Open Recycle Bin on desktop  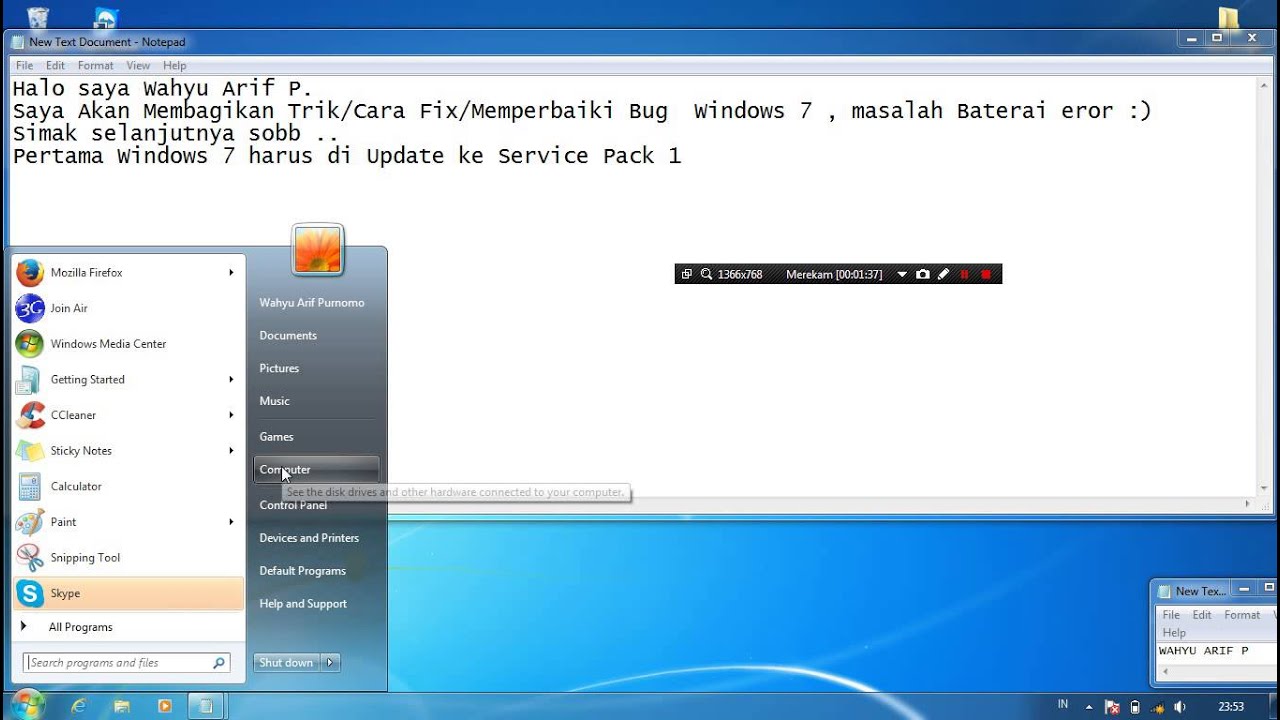pos(38,17)
